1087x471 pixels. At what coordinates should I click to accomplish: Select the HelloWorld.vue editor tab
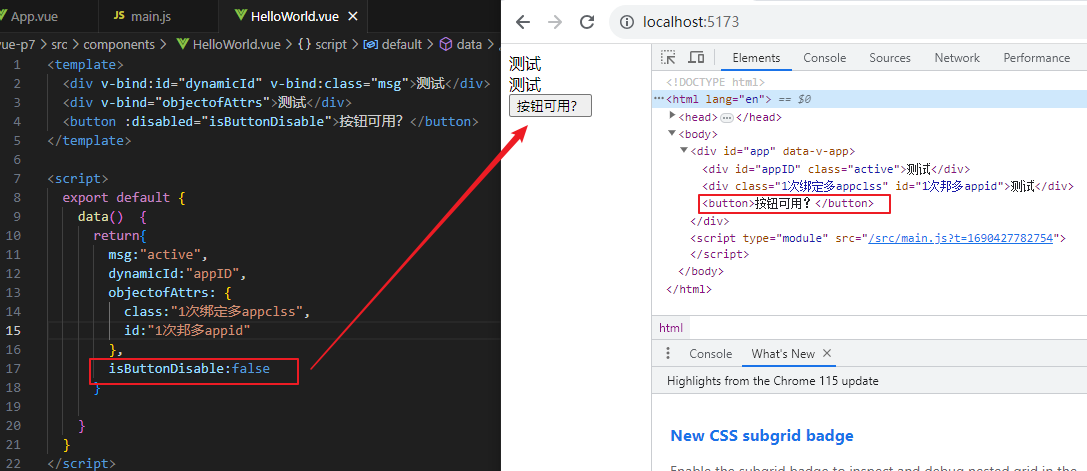(x=296, y=15)
